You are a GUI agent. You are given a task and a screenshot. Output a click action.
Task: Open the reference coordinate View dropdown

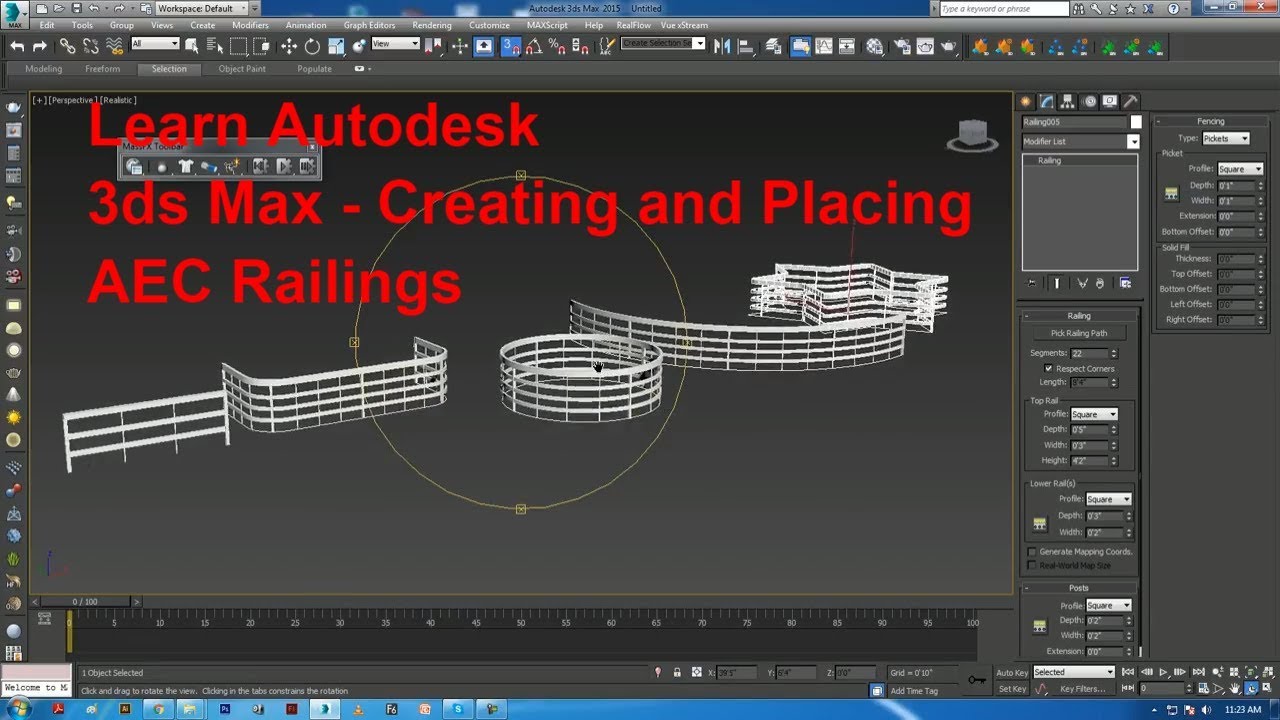[x=395, y=44]
